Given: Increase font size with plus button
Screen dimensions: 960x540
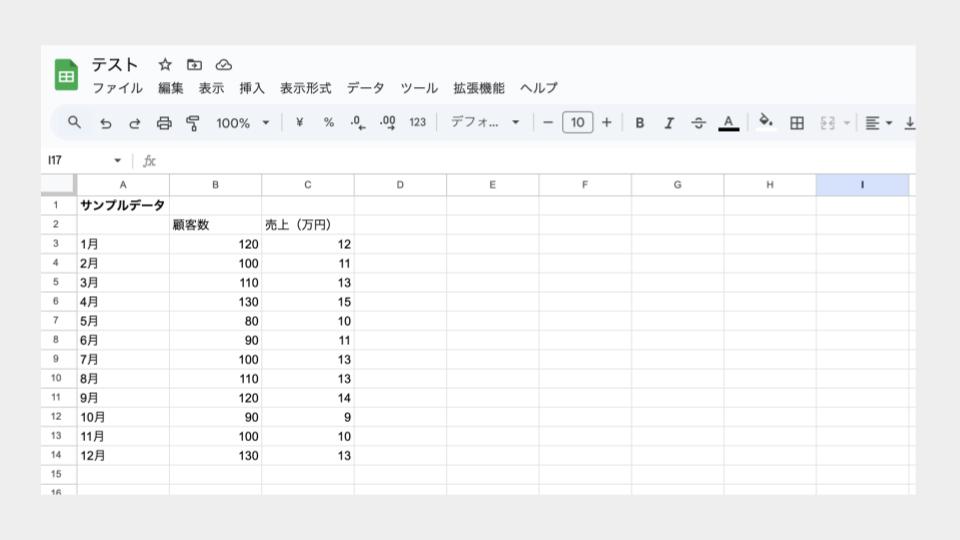Looking at the screenshot, I should (x=606, y=123).
